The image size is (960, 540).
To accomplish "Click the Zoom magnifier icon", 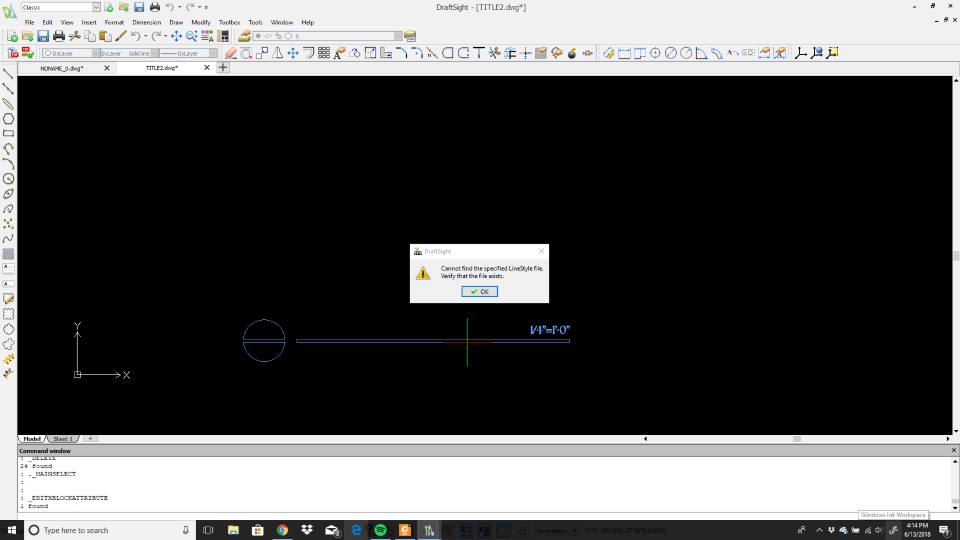I will point(192,36).
